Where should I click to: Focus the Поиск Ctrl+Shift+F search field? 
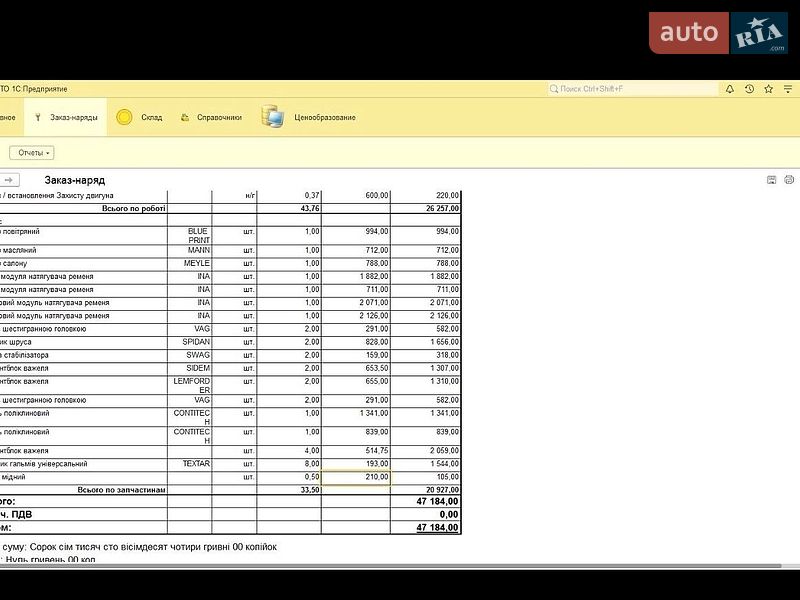click(633, 89)
